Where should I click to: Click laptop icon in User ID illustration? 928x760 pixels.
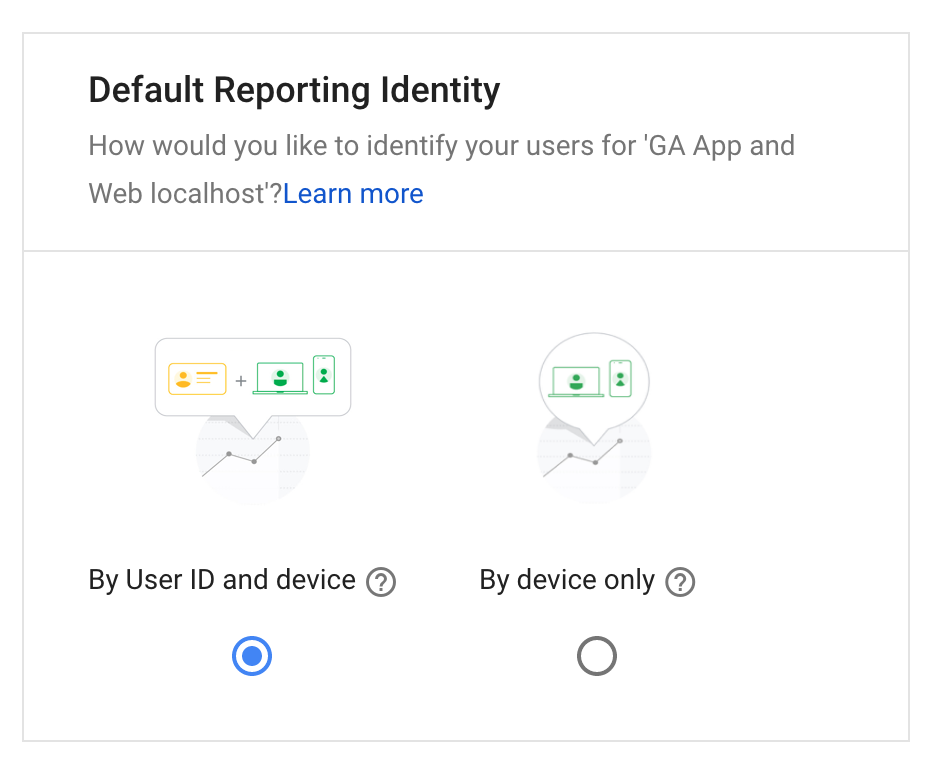280,378
